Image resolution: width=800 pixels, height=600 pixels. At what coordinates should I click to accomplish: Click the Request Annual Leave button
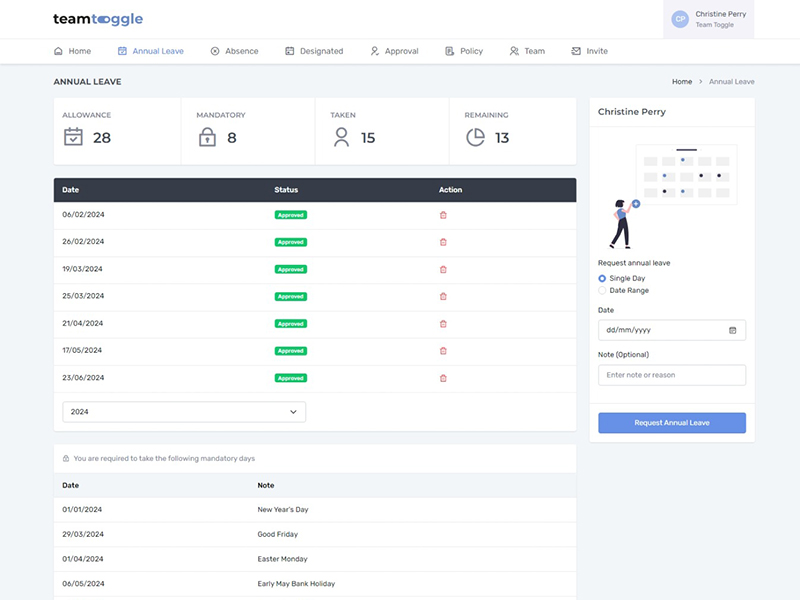(x=672, y=423)
